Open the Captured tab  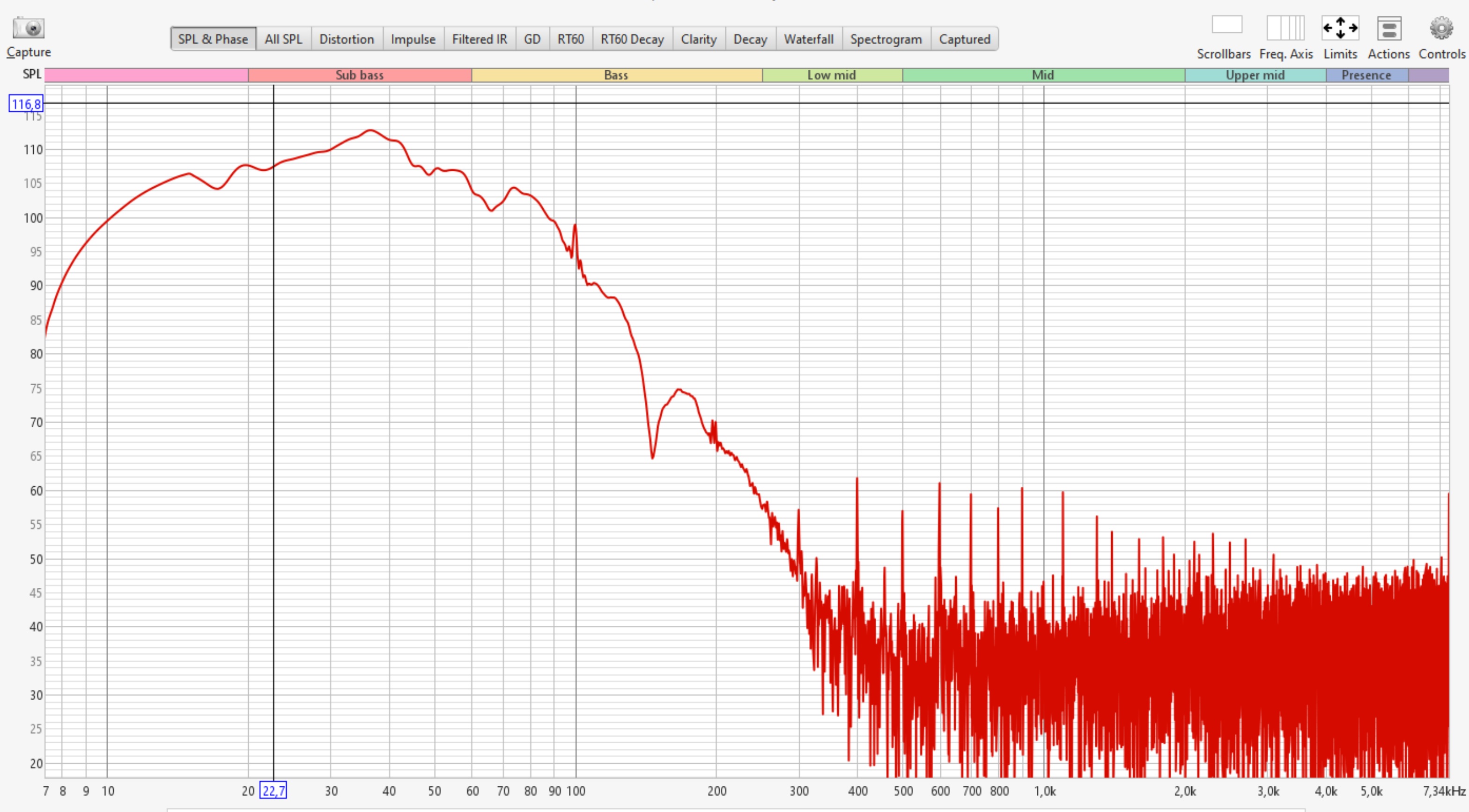coord(965,39)
